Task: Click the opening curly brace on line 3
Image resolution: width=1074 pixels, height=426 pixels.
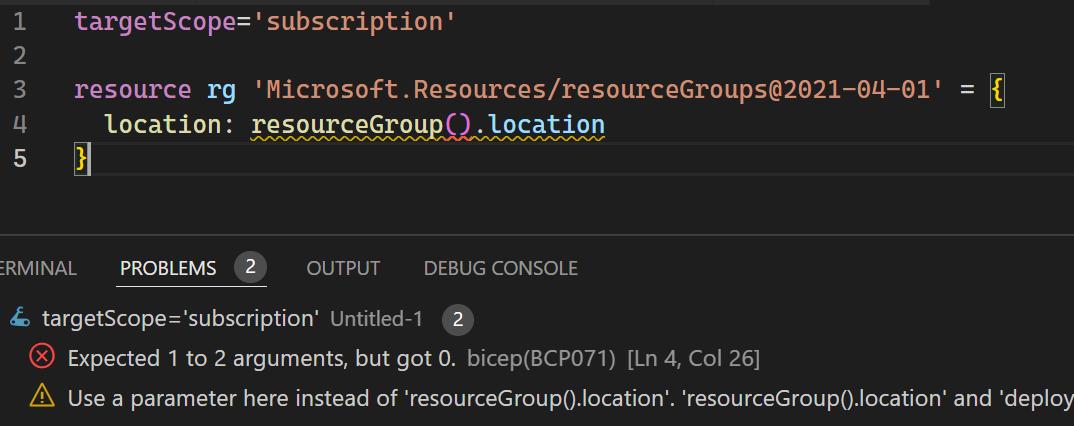Action: coord(997,91)
